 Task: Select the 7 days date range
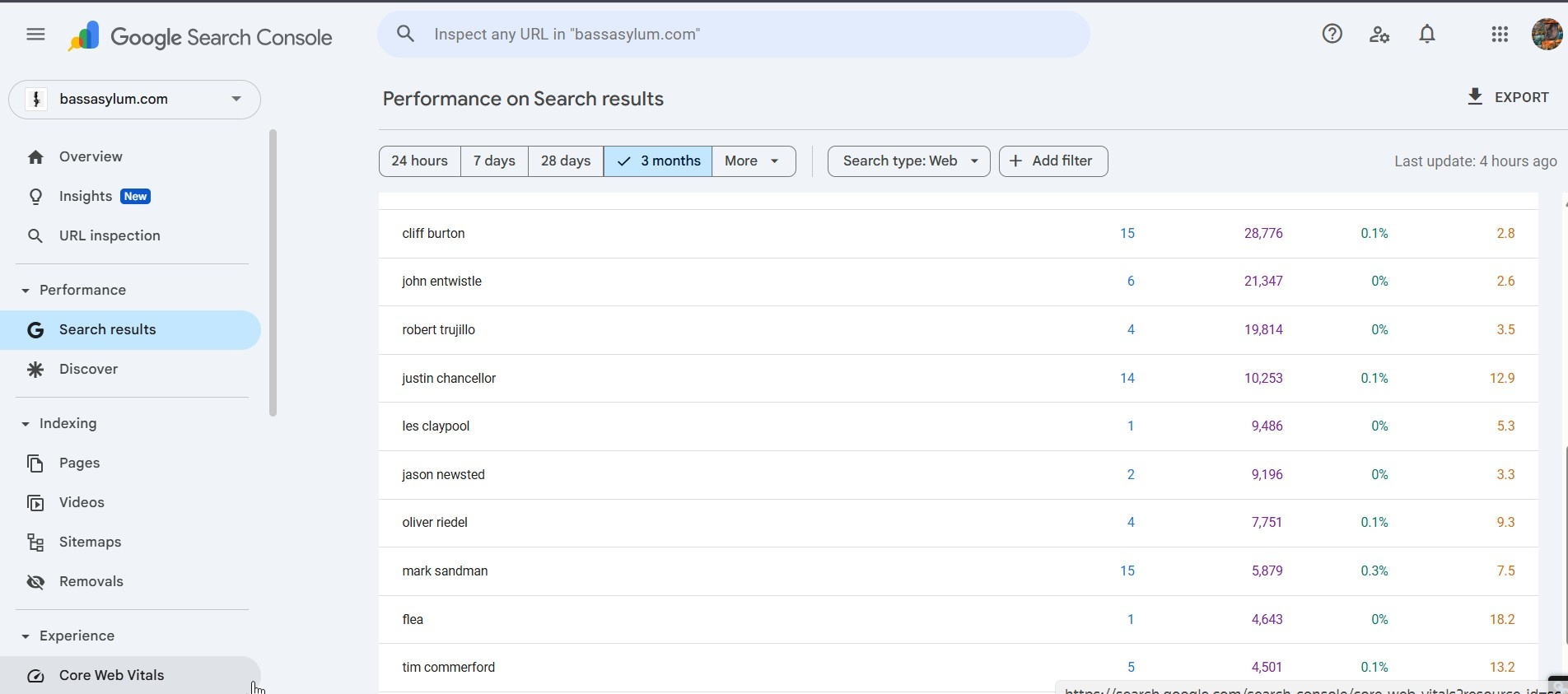coord(494,161)
